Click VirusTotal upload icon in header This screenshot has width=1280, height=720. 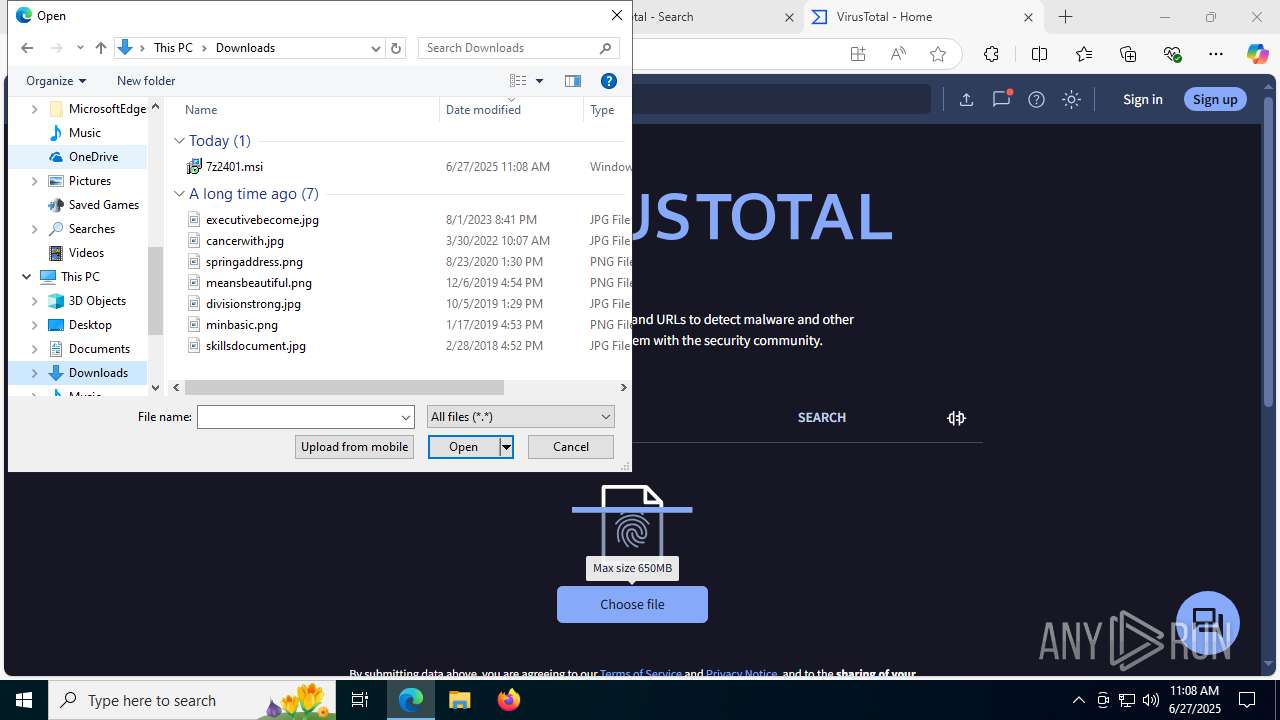click(x=966, y=99)
